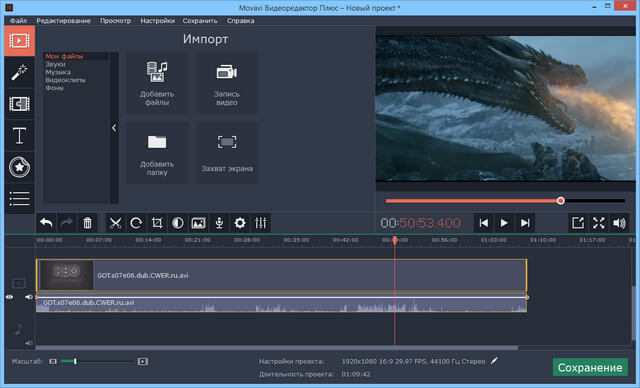Click project duration value 01:09:42
Viewport: 640px width, 388px height.
(x=356, y=374)
